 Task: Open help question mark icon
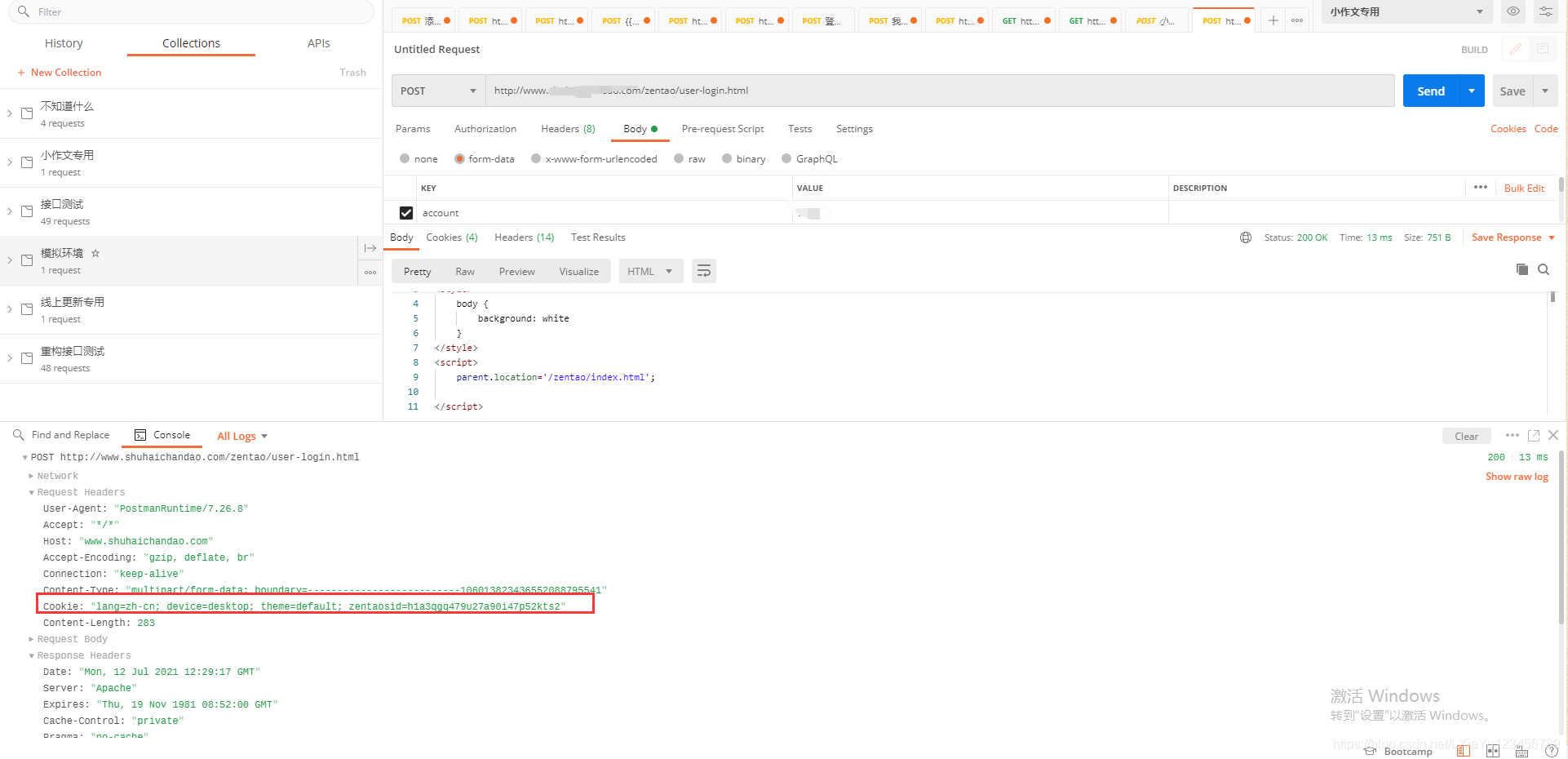1552,751
